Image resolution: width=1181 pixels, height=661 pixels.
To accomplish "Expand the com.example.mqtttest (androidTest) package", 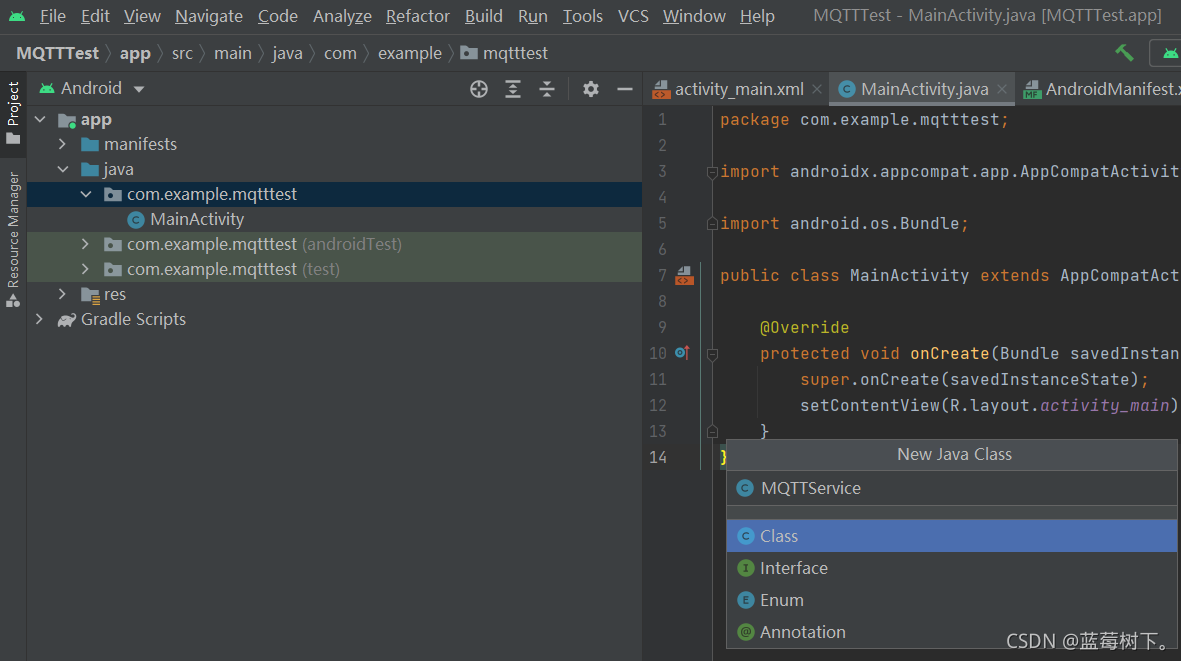I will click(x=85, y=244).
